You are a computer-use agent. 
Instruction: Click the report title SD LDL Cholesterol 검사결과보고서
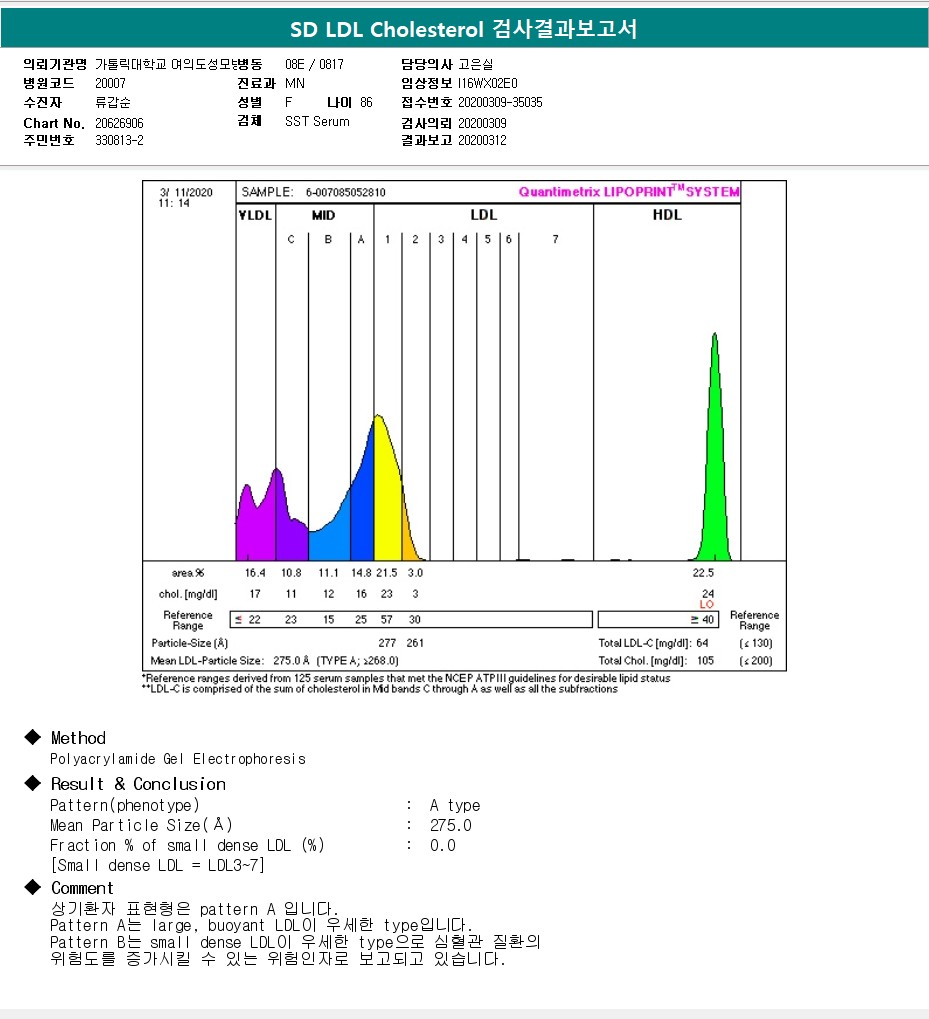click(x=463, y=29)
